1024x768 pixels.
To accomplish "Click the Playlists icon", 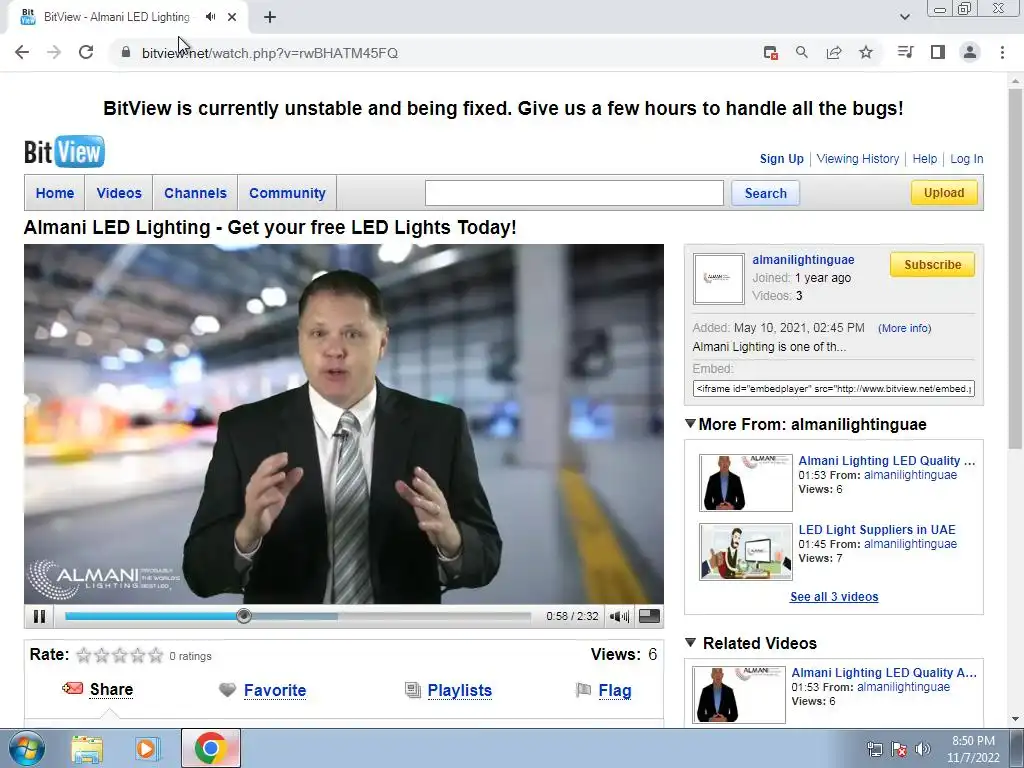I will (x=413, y=690).
